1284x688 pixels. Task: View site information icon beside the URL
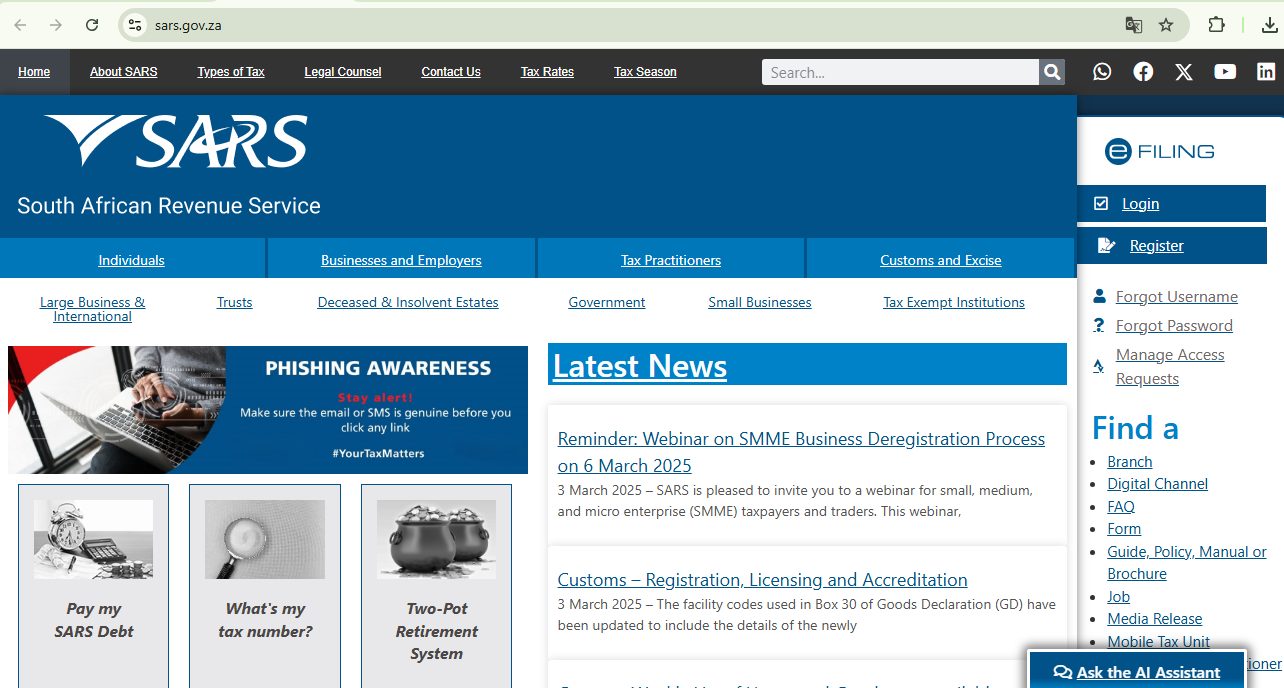[133, 25]
